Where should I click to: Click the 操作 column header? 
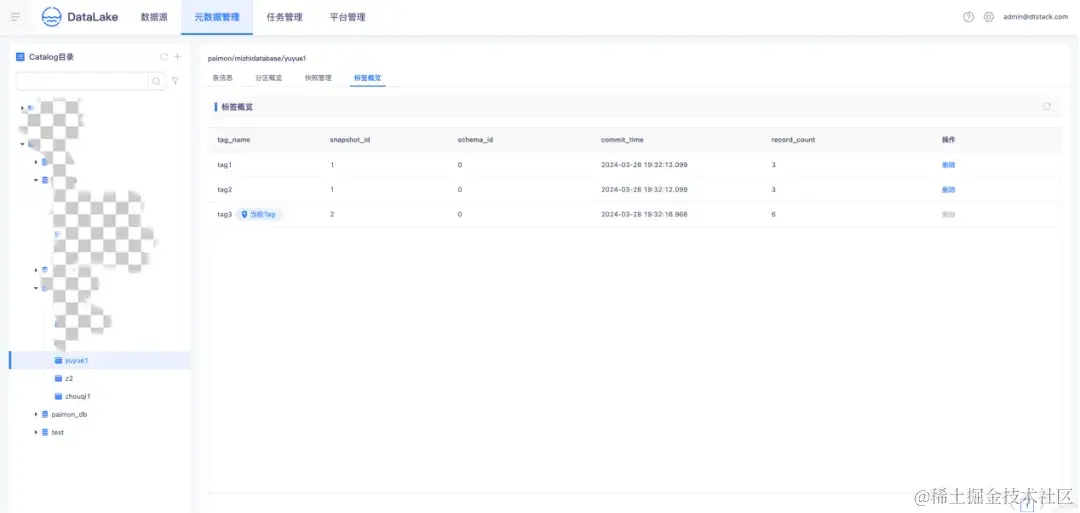click(x=948, y=140)
